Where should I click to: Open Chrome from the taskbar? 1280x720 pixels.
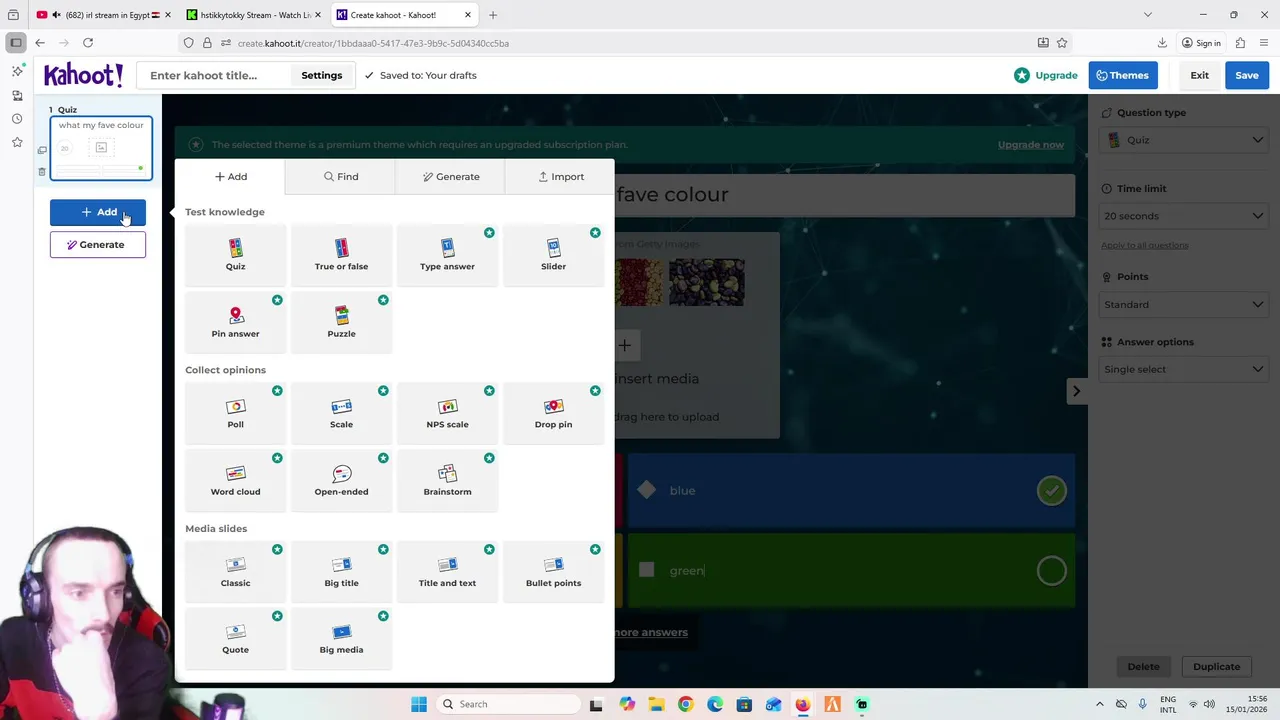point(685,704)
